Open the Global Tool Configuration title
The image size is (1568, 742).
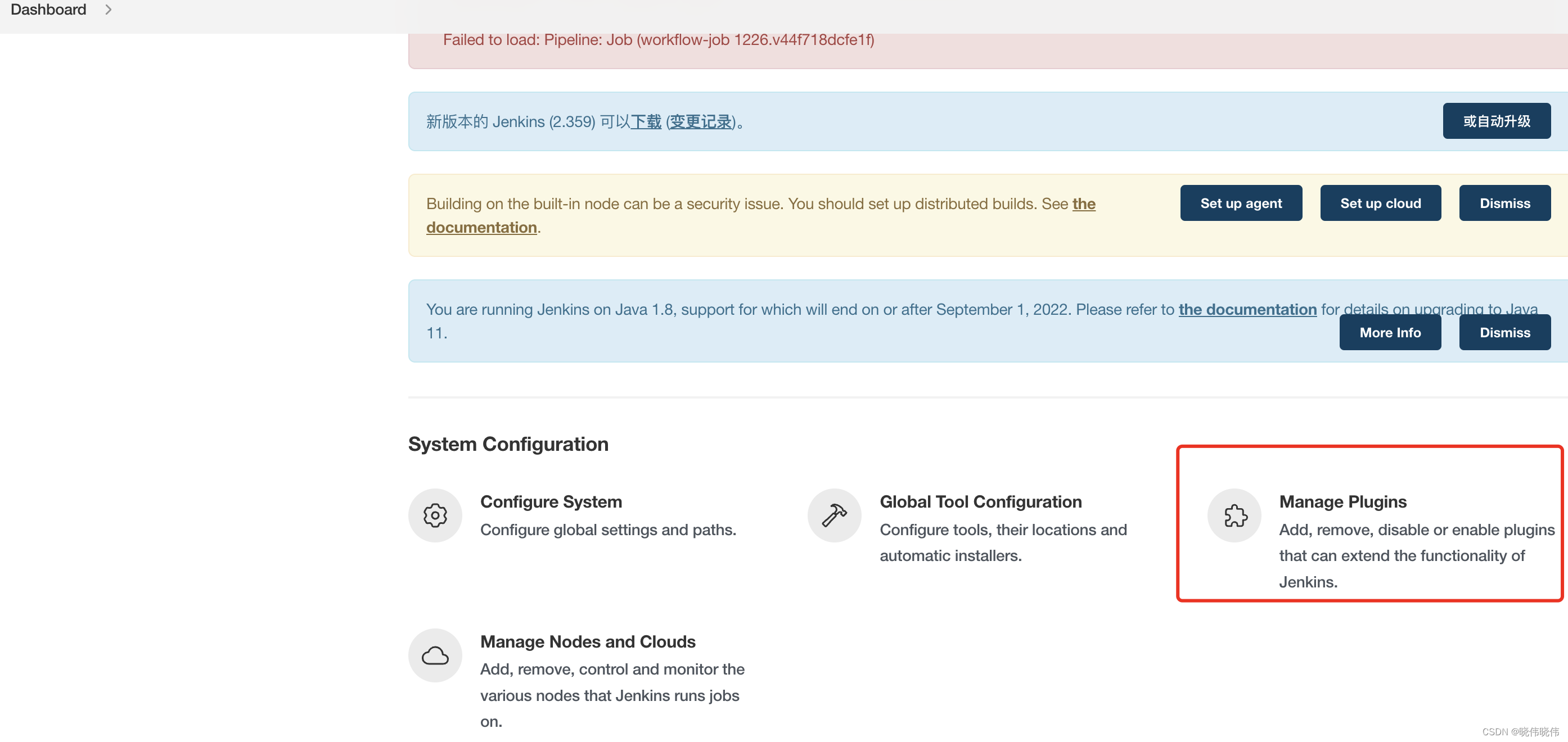[980, 501]
